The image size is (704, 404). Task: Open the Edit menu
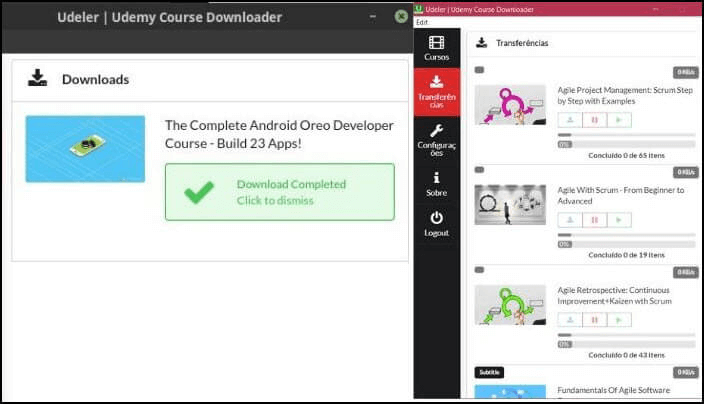coord(422,22)
